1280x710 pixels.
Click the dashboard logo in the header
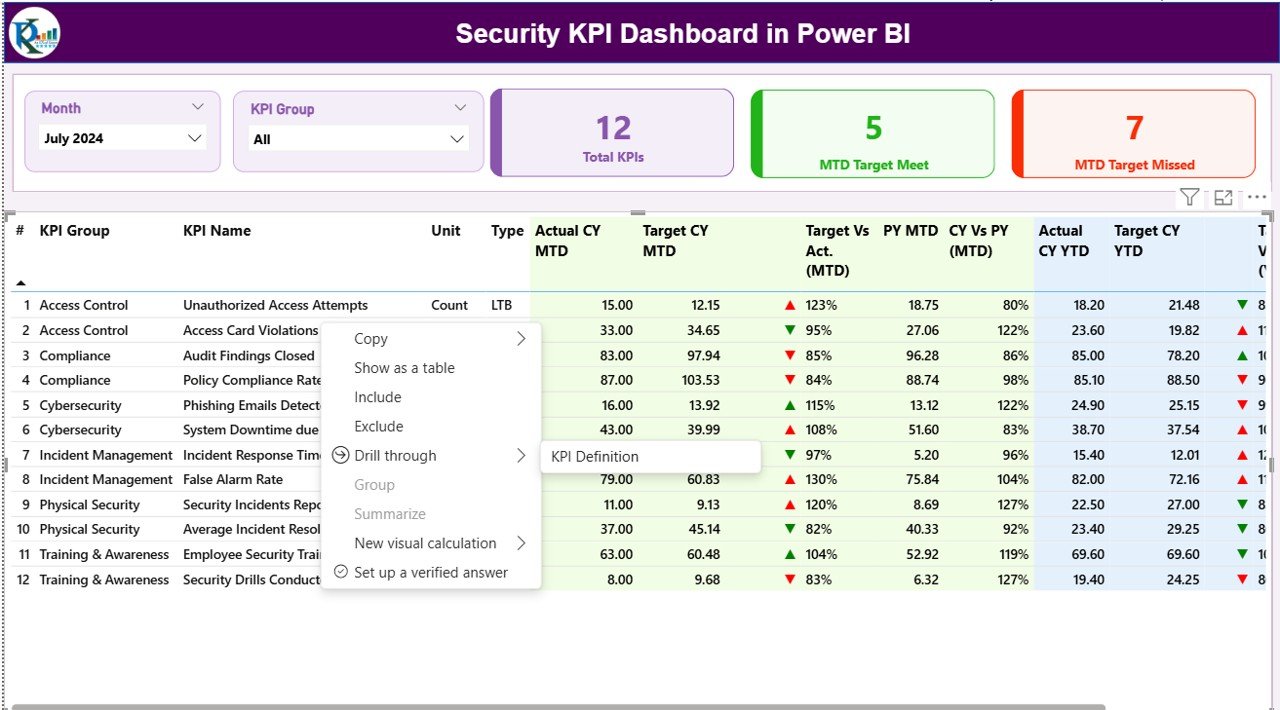point(35,33)
